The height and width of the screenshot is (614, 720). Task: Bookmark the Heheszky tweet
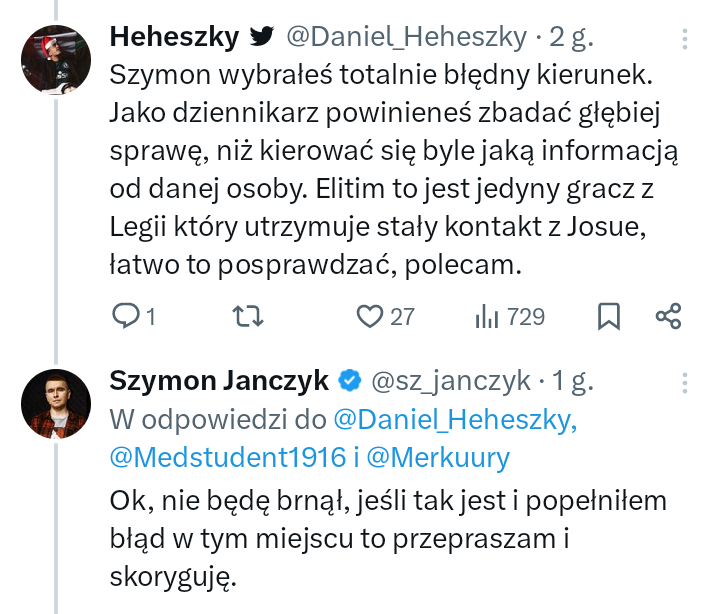point(608,317)
